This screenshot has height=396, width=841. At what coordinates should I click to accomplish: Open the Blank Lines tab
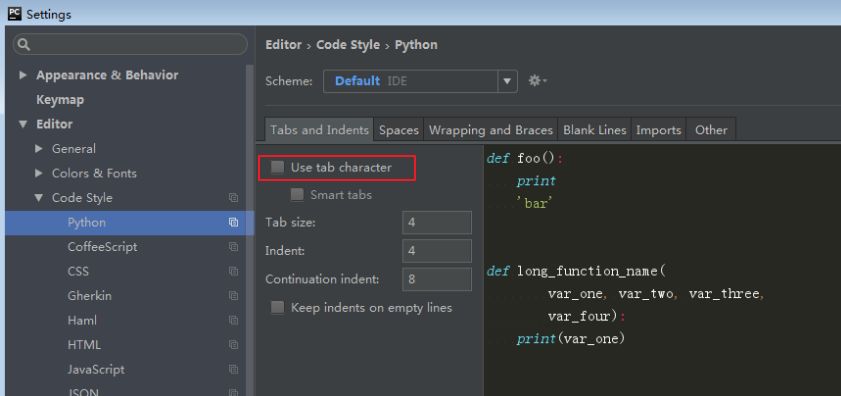(x=595, y=130)
